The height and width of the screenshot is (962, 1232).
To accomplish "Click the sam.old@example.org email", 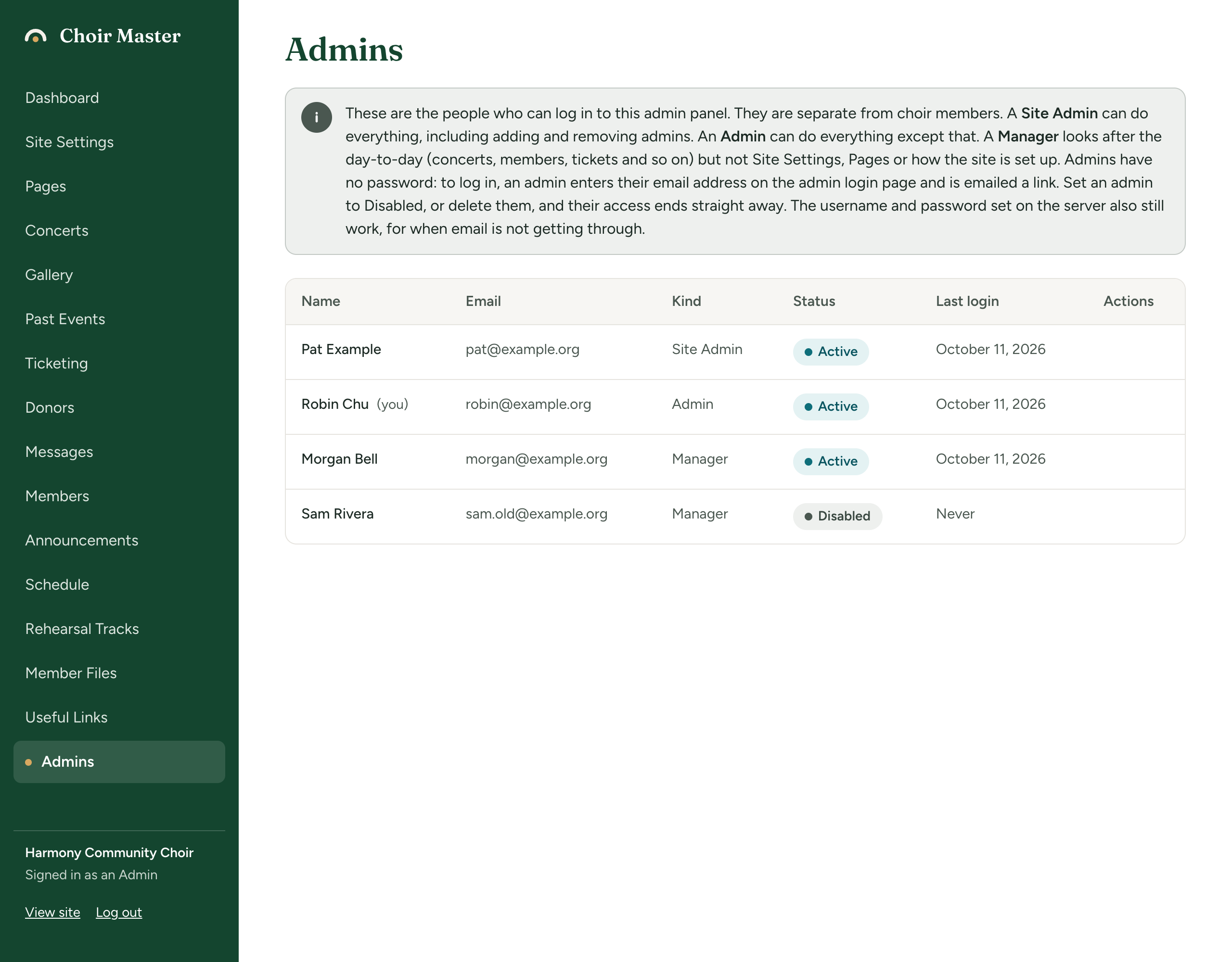I will point(537,514).
